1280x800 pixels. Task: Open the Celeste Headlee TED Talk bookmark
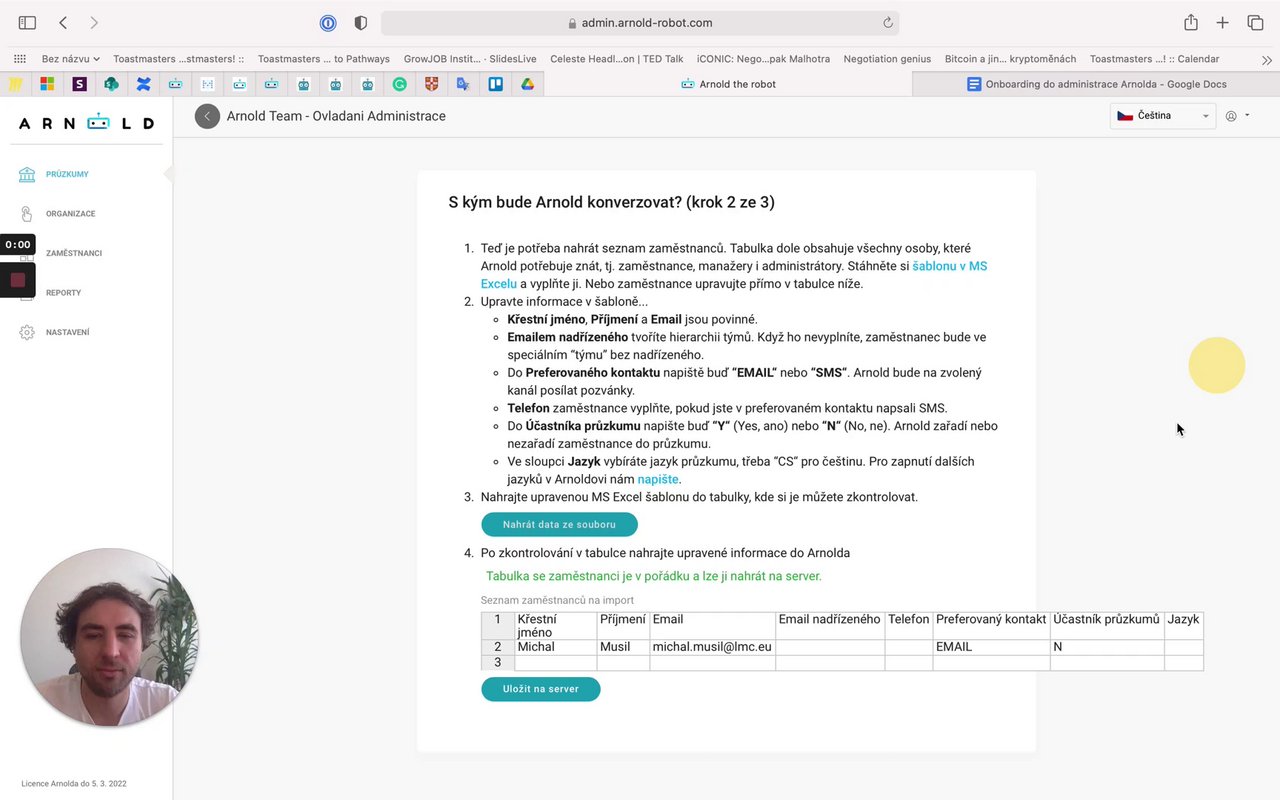(617, 59)
